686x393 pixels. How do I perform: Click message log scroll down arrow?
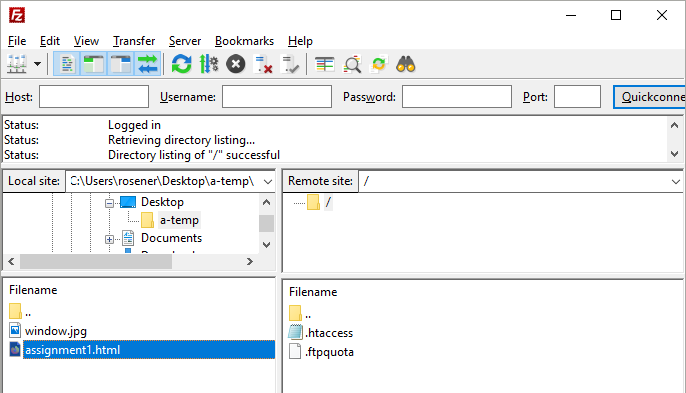(674, 154)
